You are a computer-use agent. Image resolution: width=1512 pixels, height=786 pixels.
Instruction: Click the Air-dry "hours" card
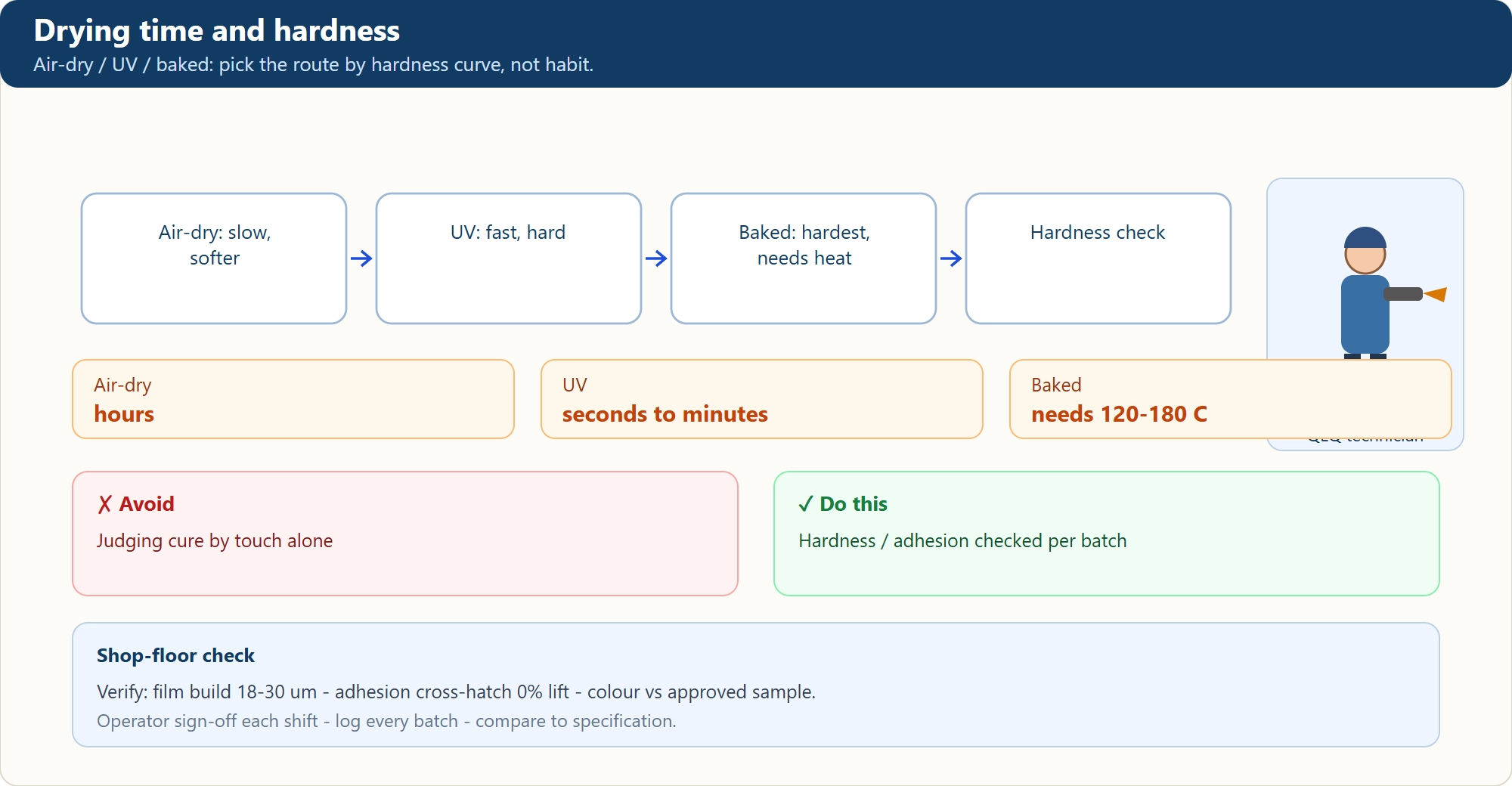(293, 399)
